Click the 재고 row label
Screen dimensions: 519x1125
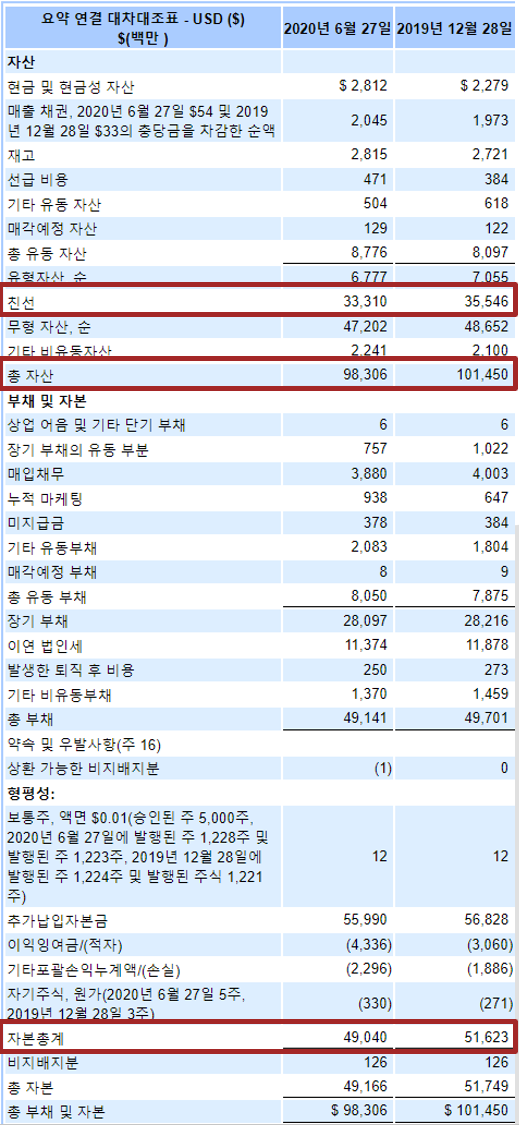pos(21,155)
